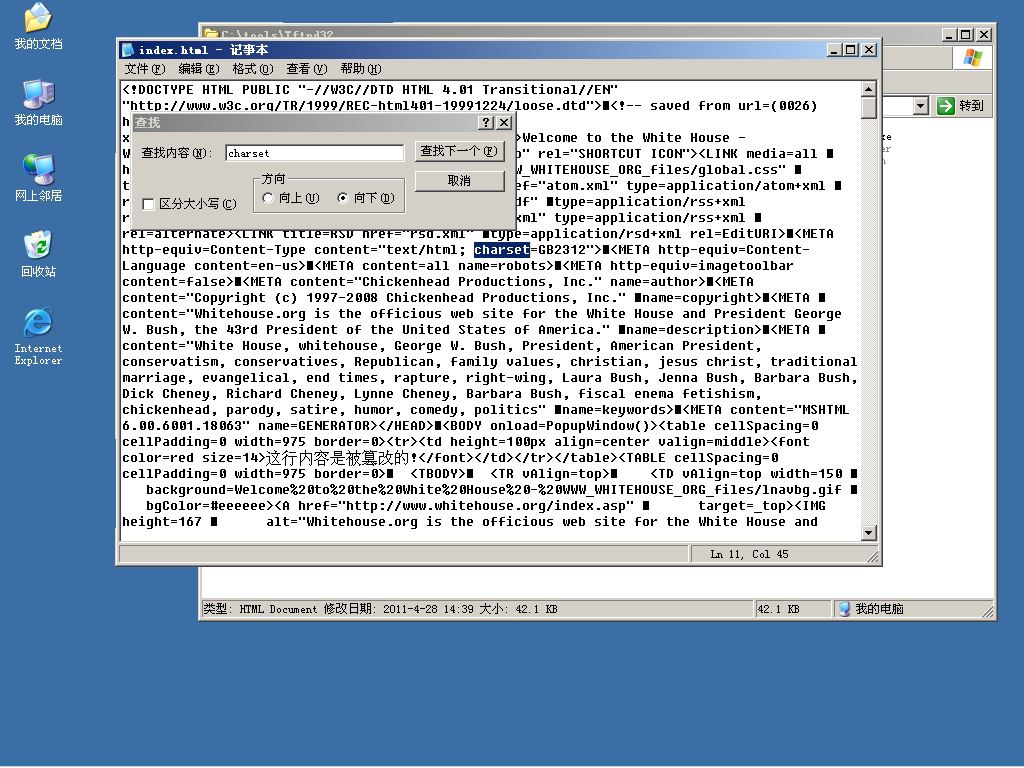Image resolution: width=1024 pixels, height=768 pixels.
Task: Close the 查找 Find dialog
Action: pos(504,122)
